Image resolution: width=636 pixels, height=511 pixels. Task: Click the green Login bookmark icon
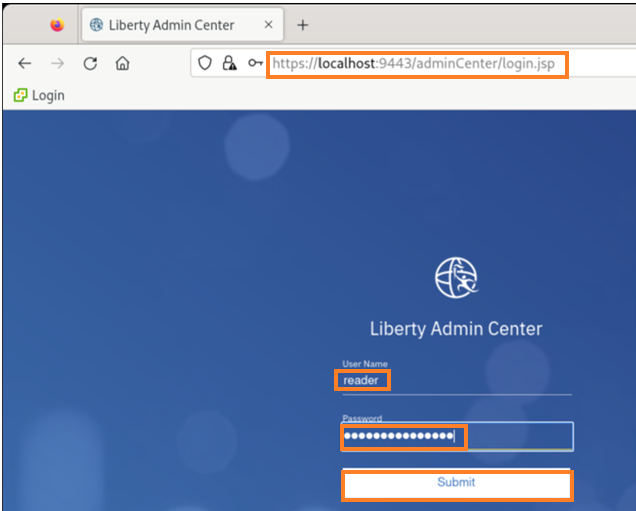(x=20, y=95)
